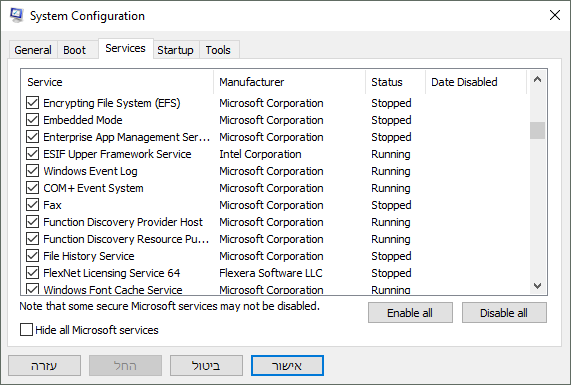Sort by the Service column header
The width and height of the screenshot is (571, 385).
pyautogui.click(x=117, y=82)
